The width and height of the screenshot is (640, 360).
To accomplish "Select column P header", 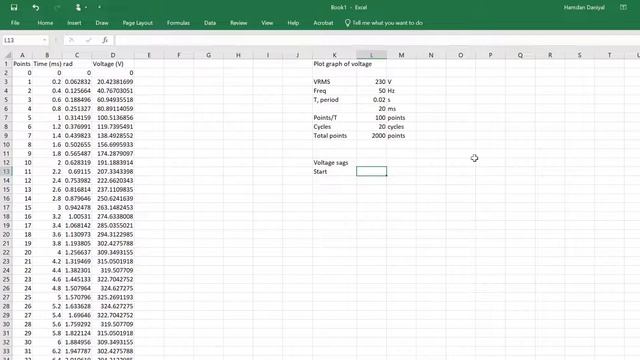I will coord(490,55).
